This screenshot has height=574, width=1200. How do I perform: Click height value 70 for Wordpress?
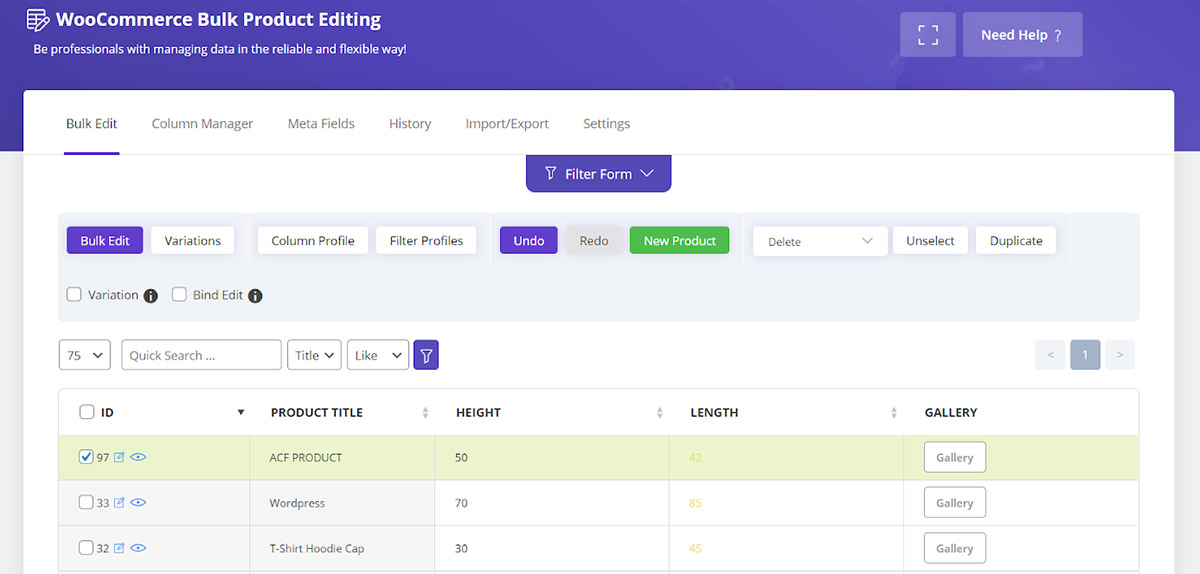461,503
